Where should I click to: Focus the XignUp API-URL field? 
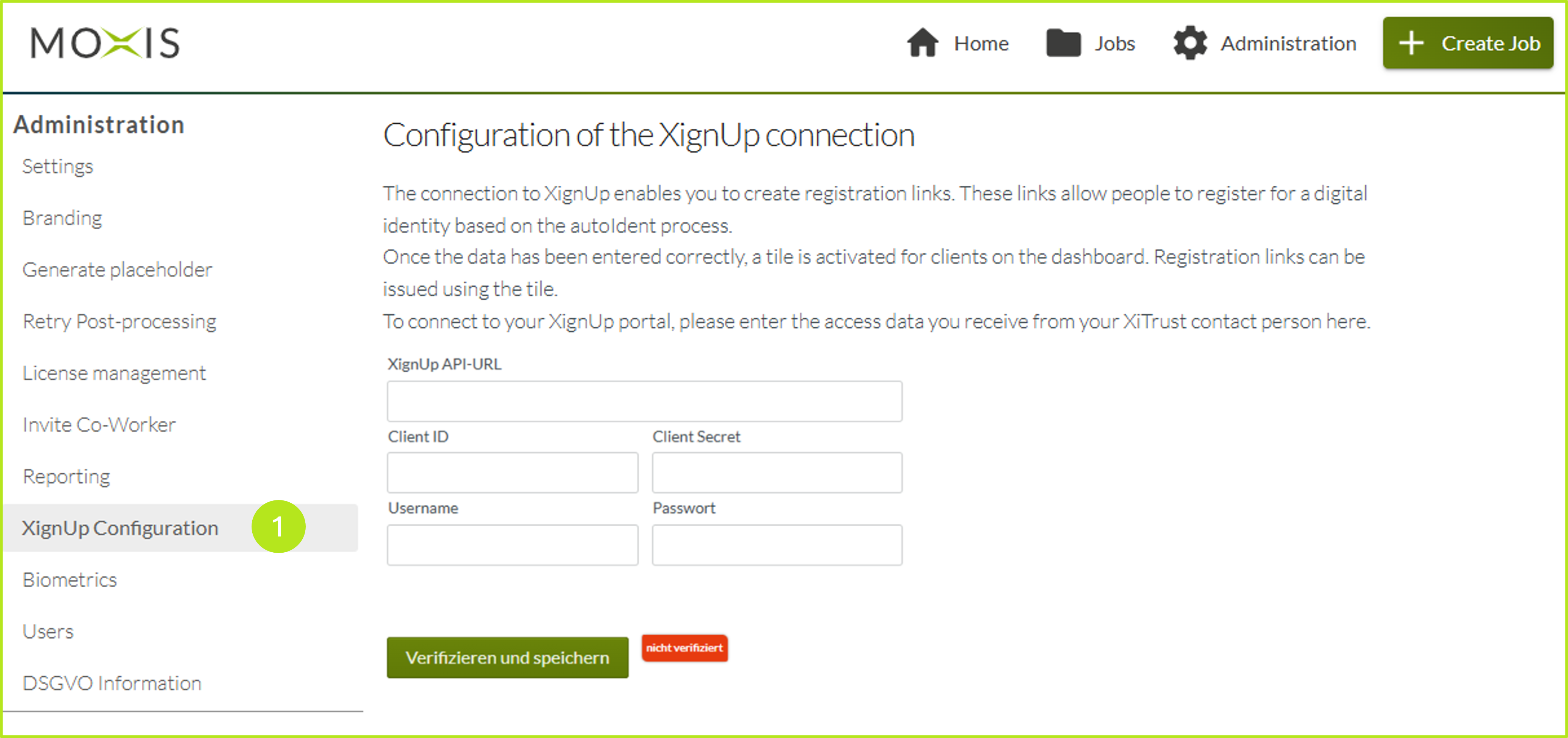coord(644,402)
